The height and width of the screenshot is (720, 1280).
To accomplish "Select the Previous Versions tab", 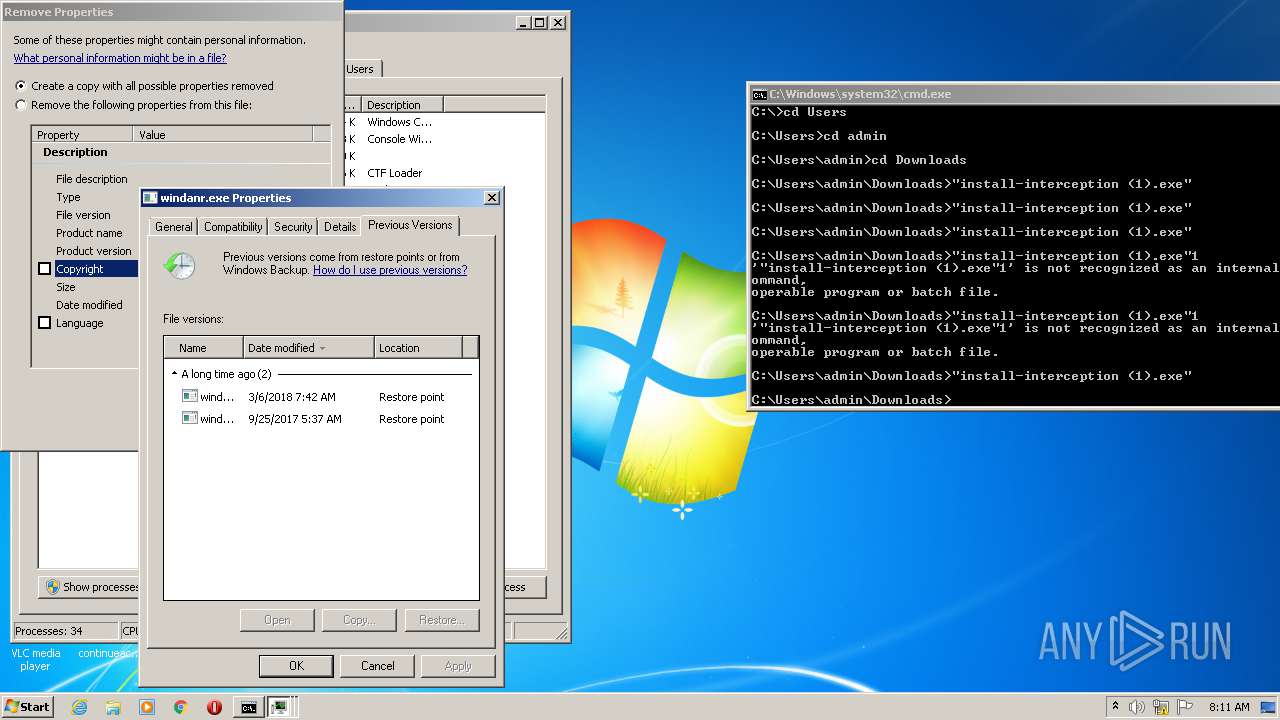I will [x=410, y=225].
